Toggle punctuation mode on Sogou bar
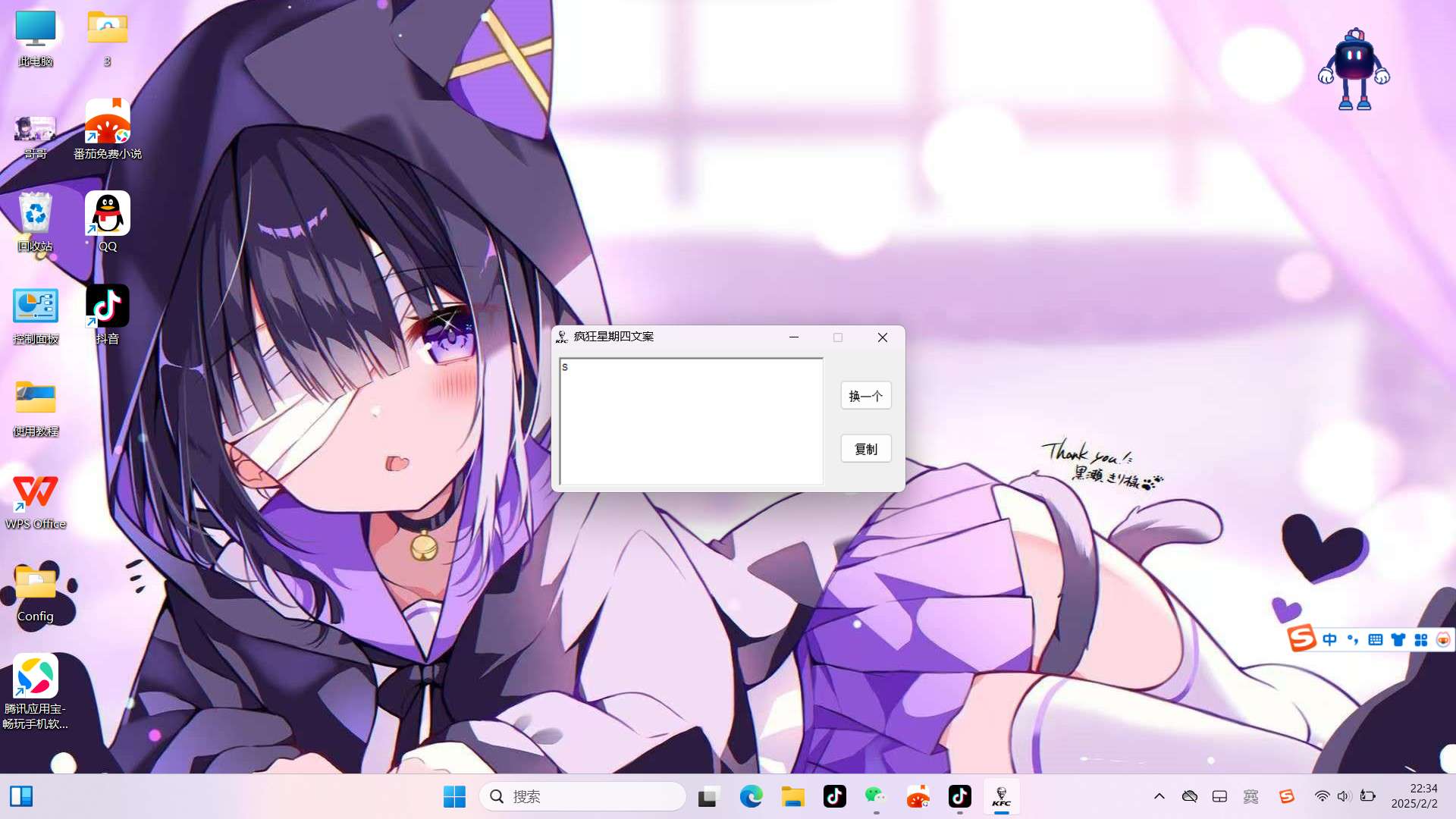 click(x=1353, y=640)
